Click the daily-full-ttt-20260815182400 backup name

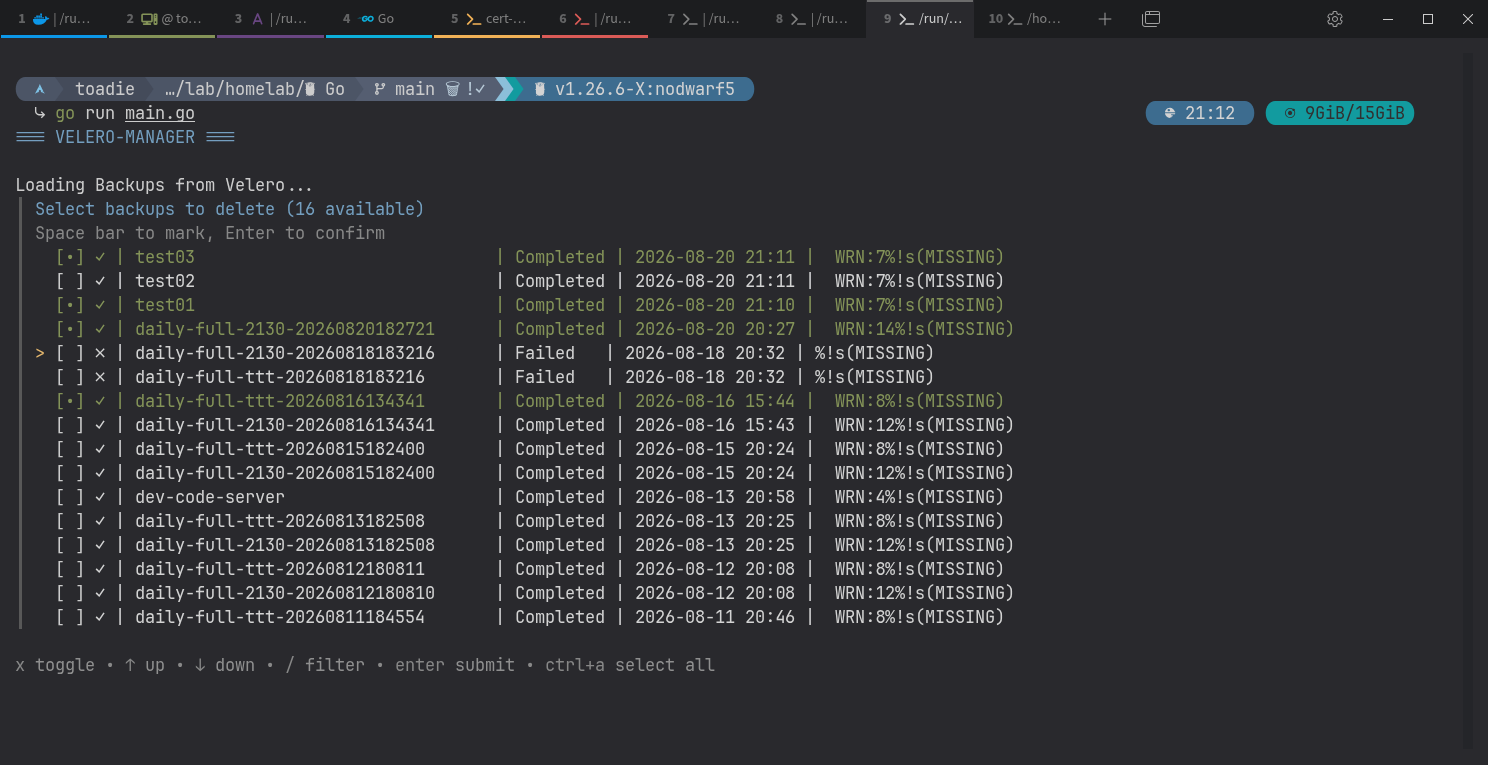(280, 449)
